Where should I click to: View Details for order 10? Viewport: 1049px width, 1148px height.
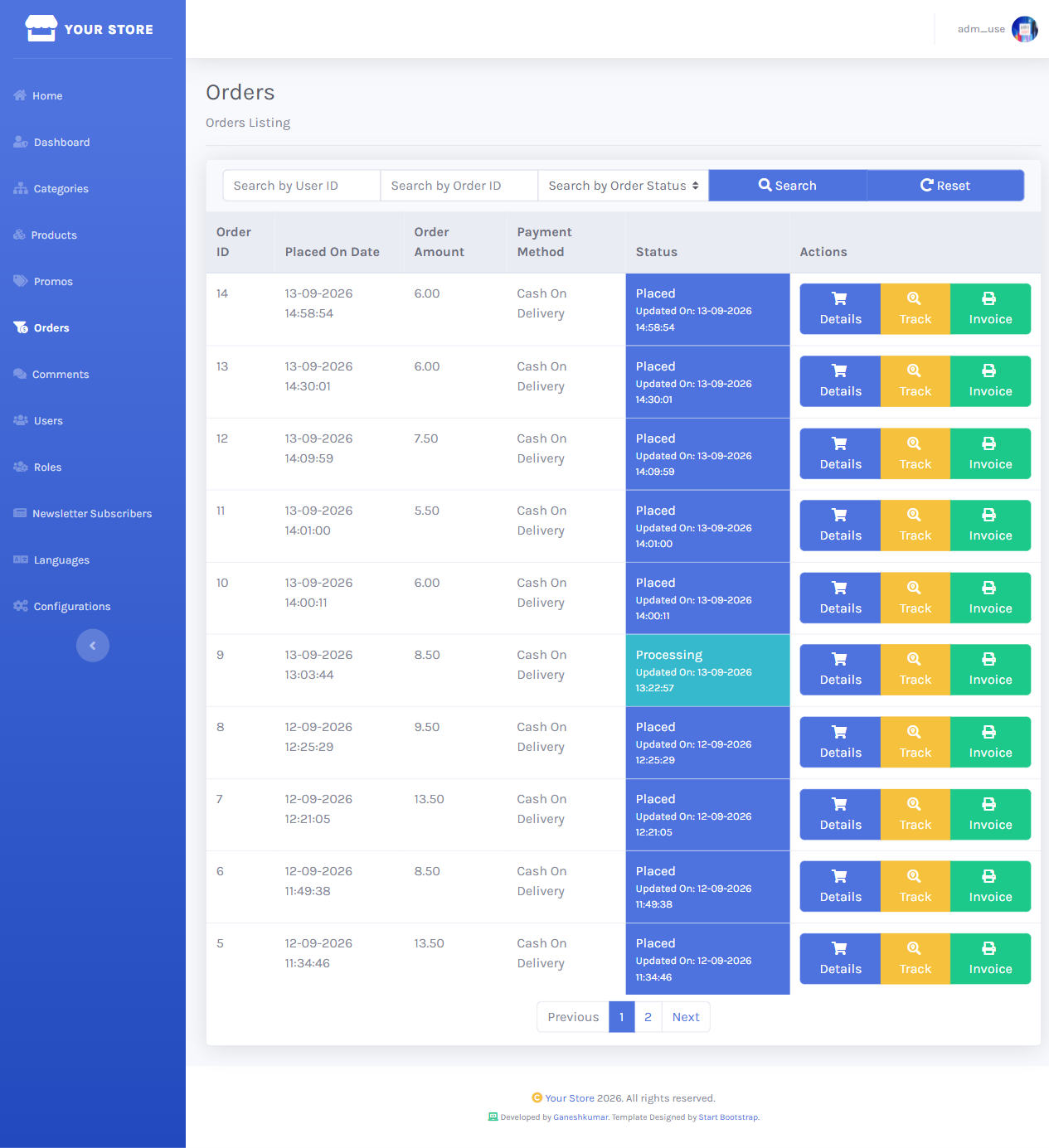[840, 598]
